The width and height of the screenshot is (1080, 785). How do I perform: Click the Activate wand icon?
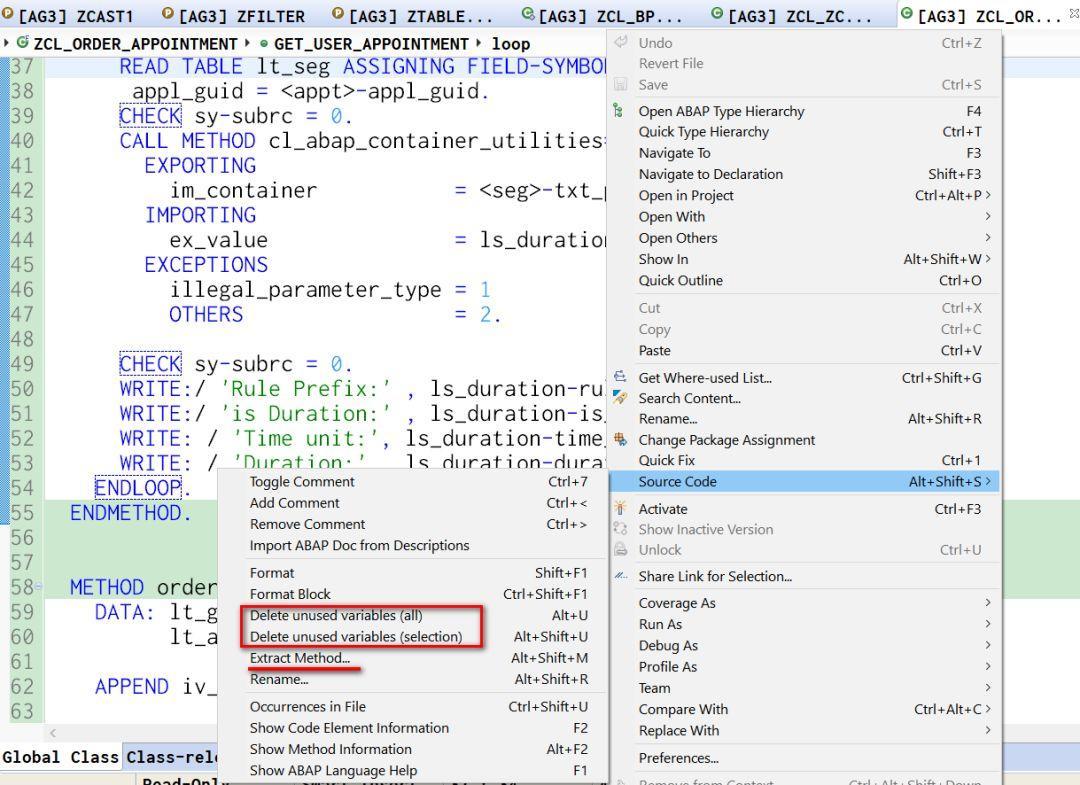620,508
